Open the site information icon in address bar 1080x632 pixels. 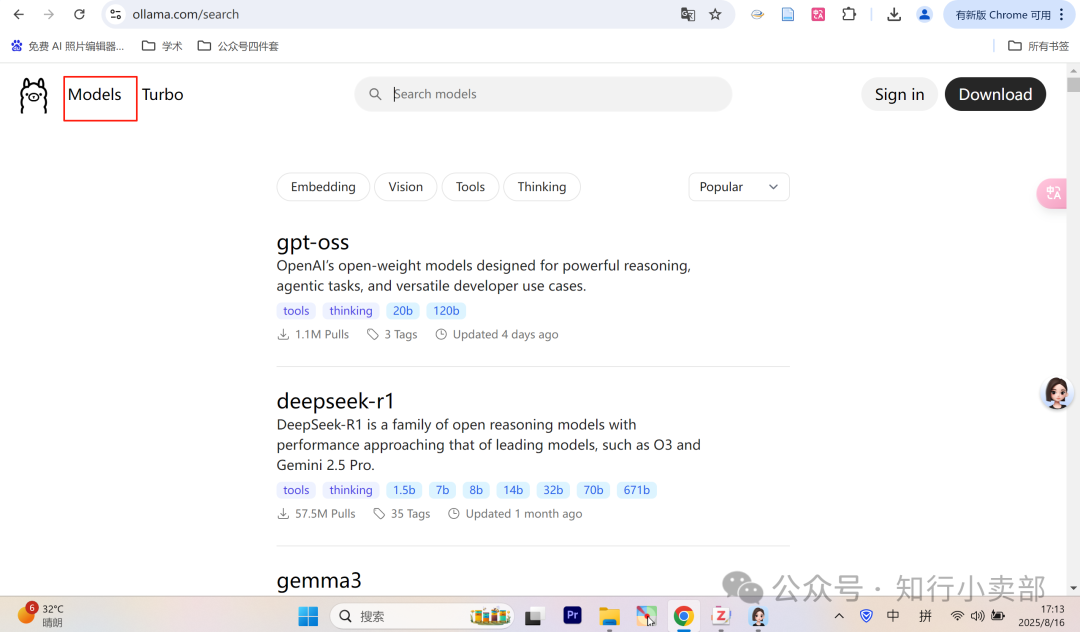click(115, 14)
